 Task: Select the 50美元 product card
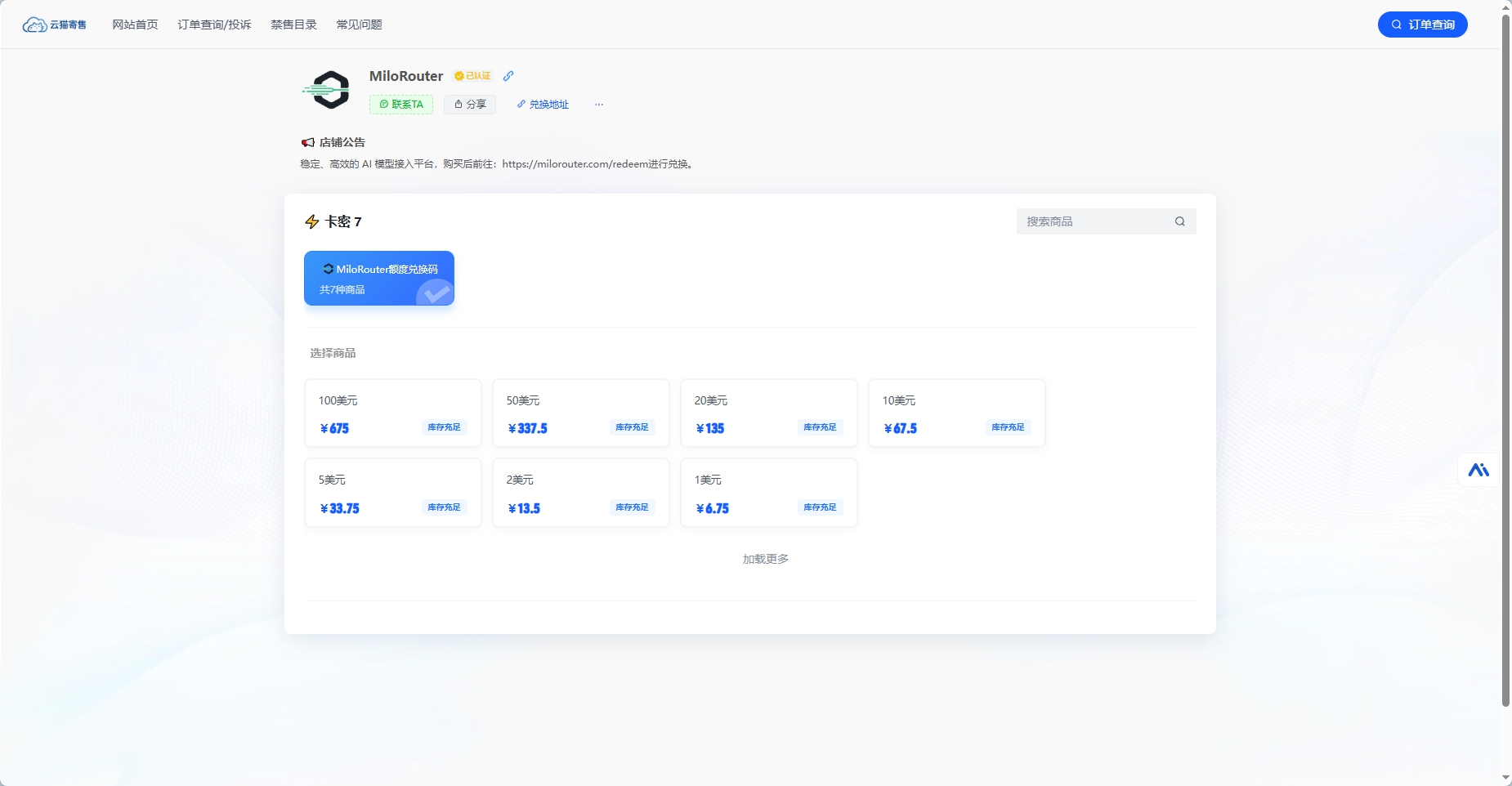pyautogui.click(x=581, y=413)
